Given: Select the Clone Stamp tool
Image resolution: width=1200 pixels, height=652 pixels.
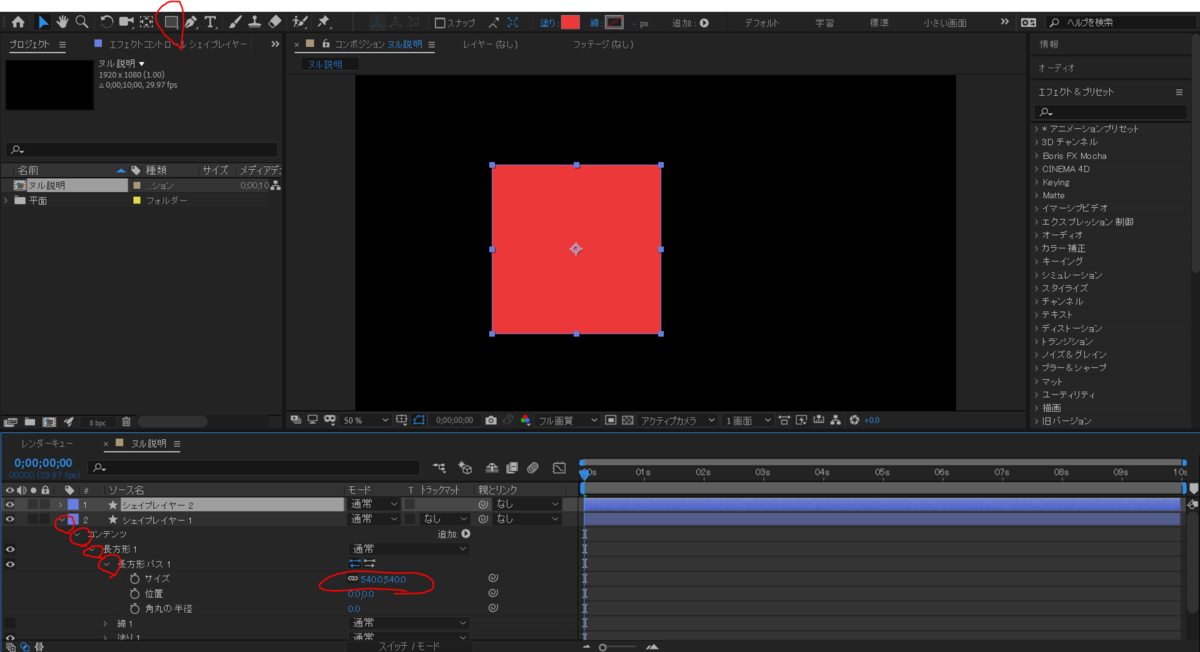Looking at the screenshot, I should coord(254,21).
